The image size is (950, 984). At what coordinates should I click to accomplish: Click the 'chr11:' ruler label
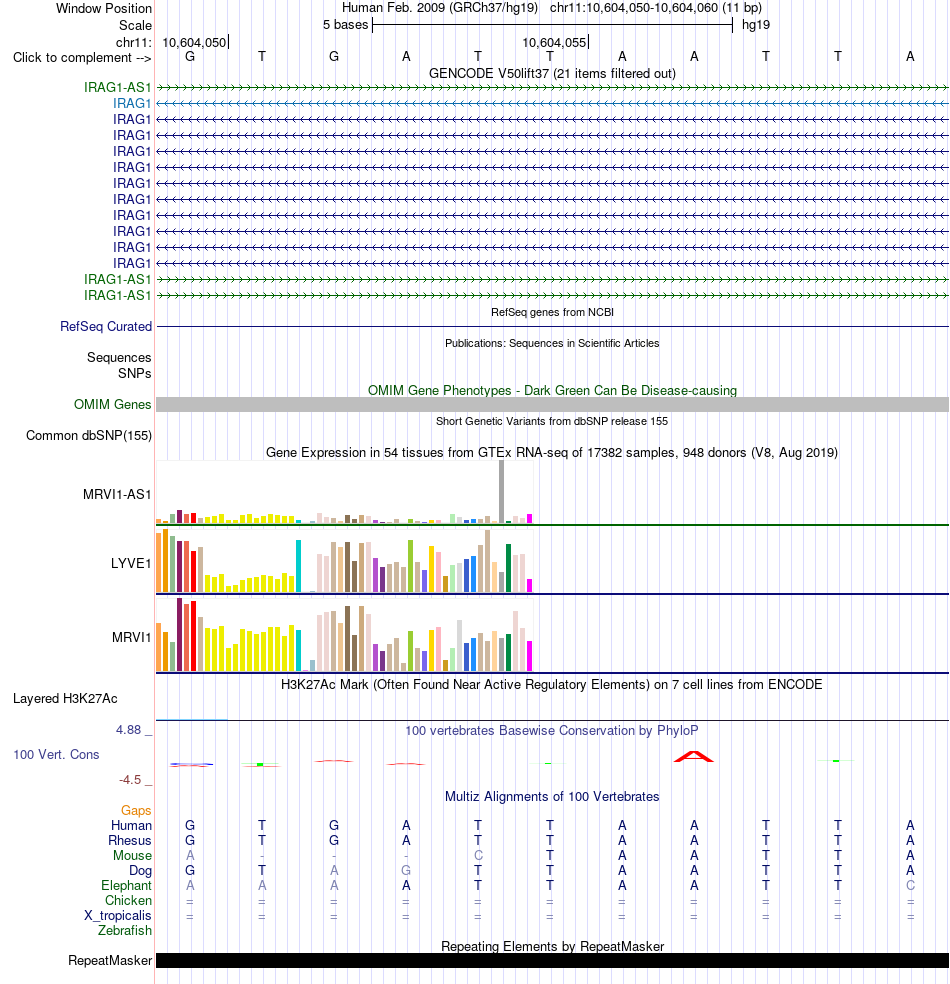click(x=134, y=42)
